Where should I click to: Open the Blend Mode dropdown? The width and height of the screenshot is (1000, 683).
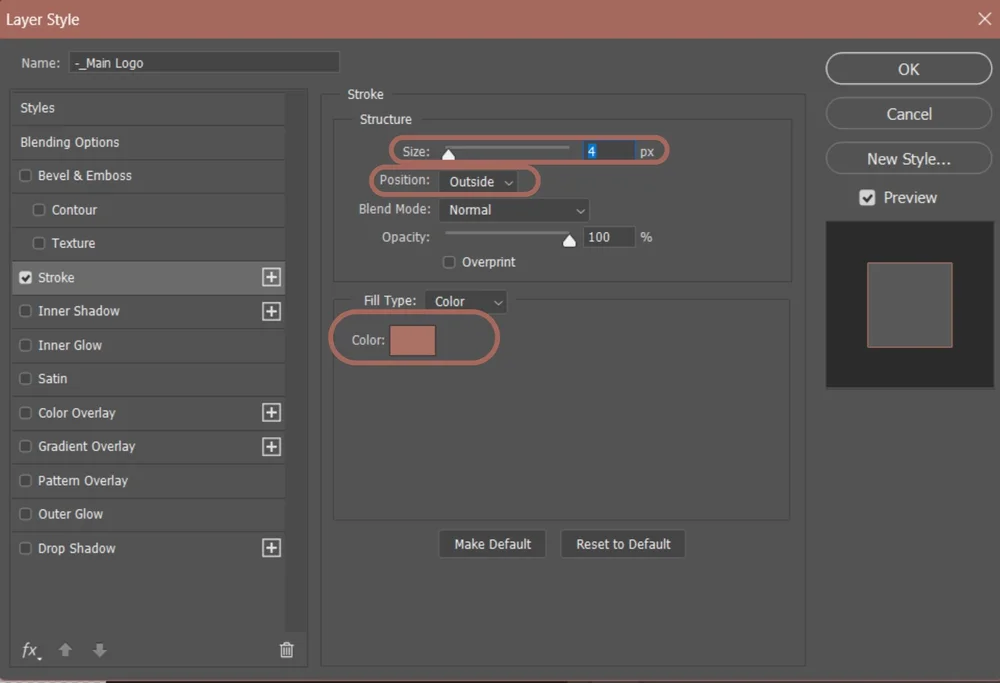point(514,210)
